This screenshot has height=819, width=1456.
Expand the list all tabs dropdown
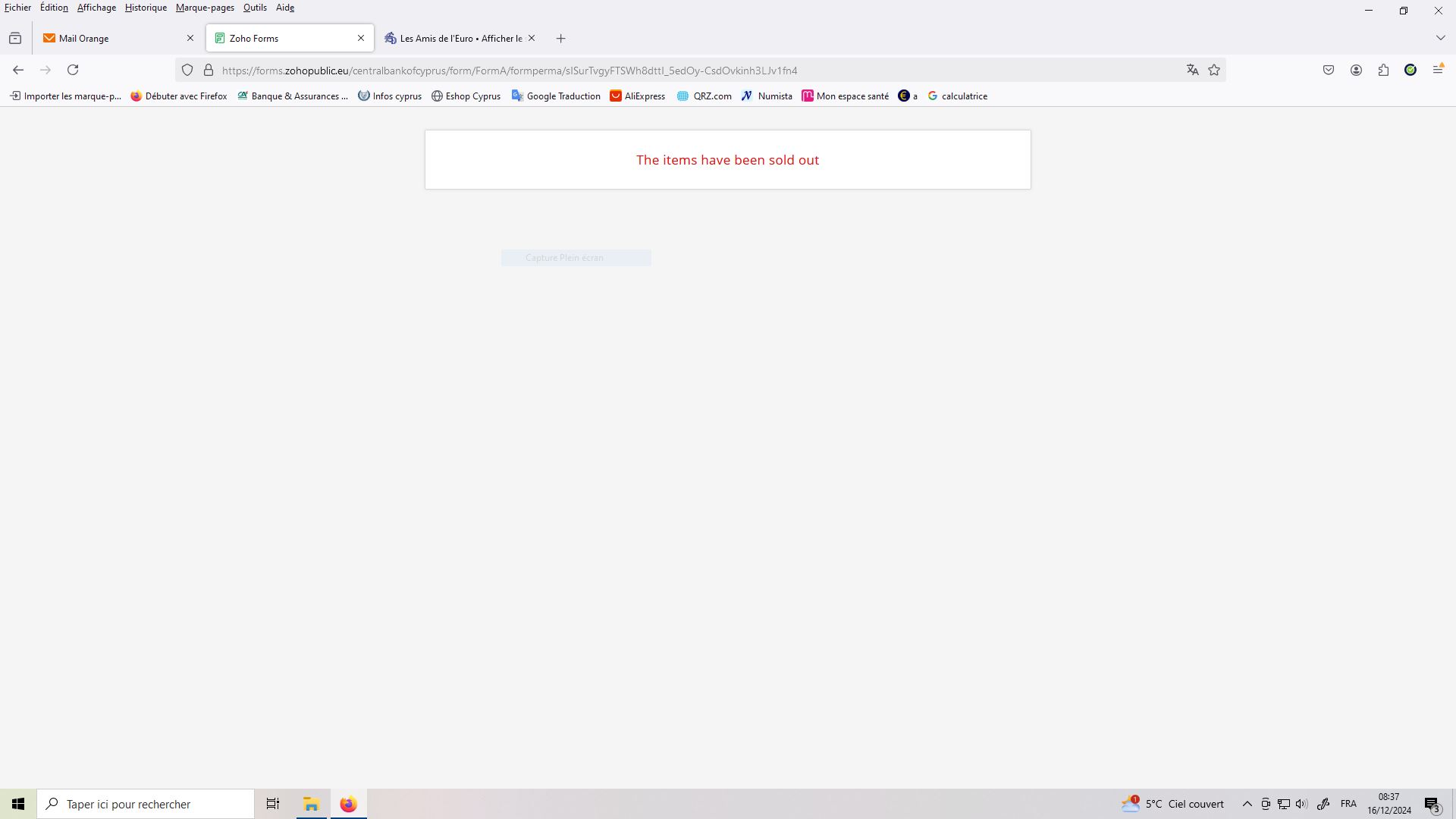tap(1440, 38)
